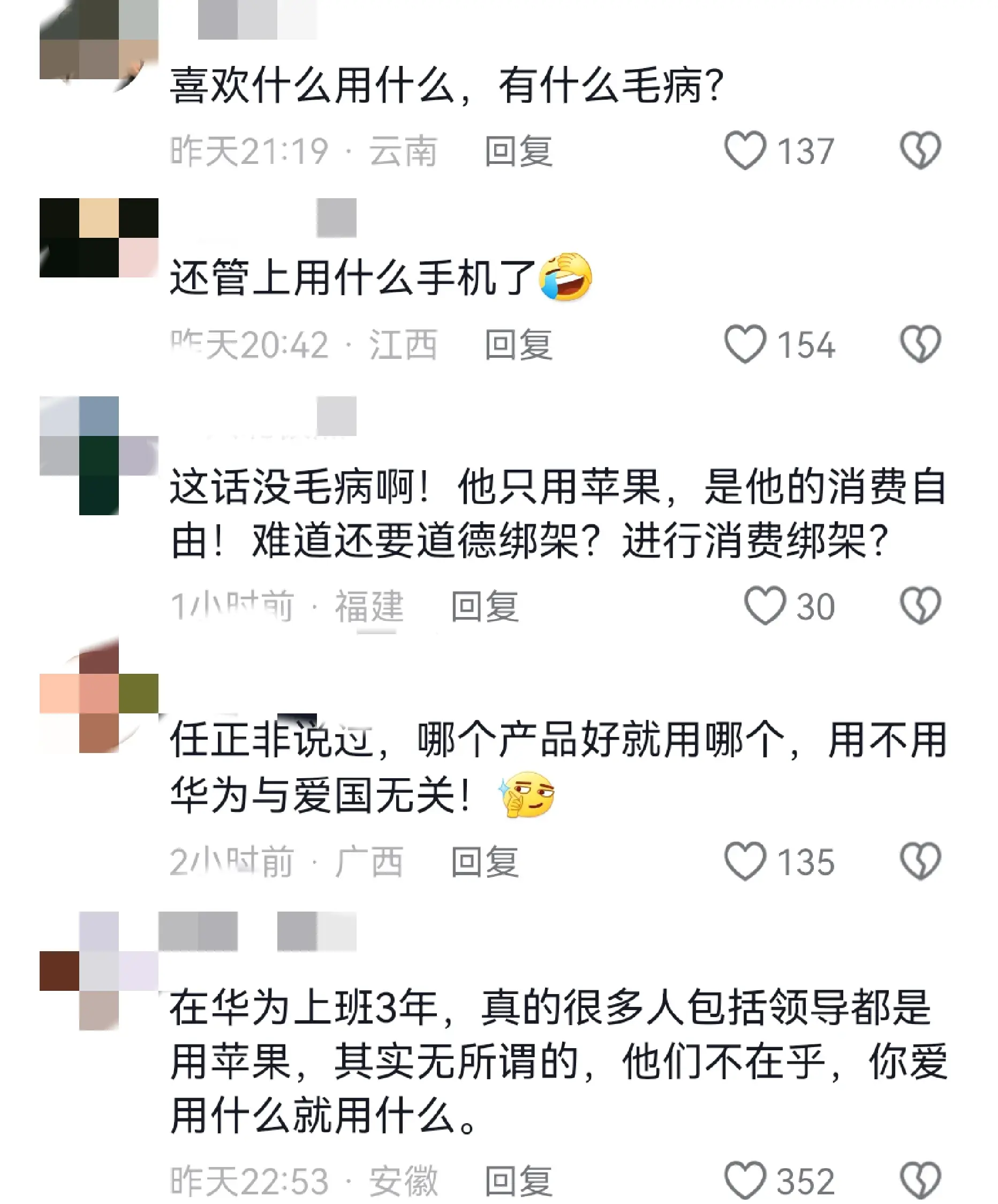Tap broken heart on the Guangxi comment

pyautogui.click(x=920, y=861)
